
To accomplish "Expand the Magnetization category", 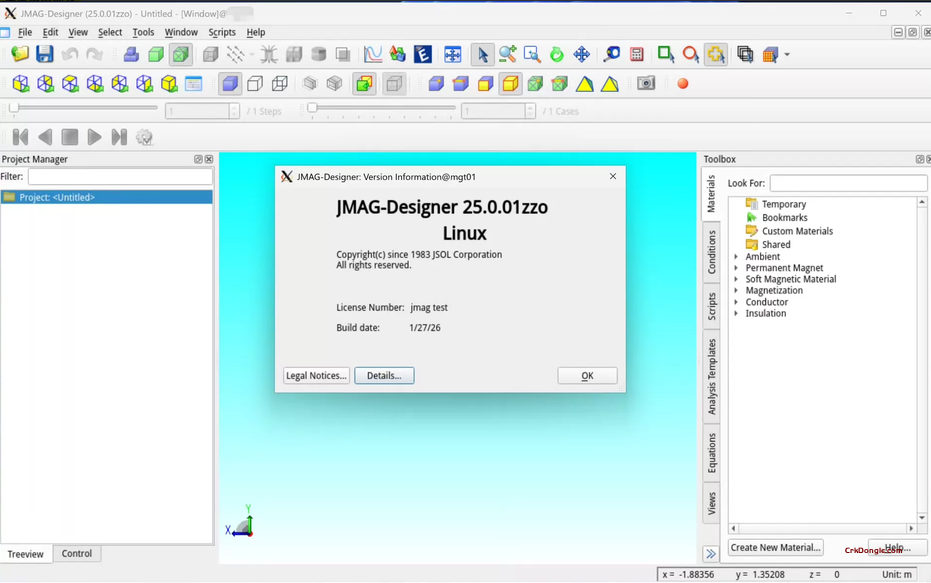I will (736, 290).
